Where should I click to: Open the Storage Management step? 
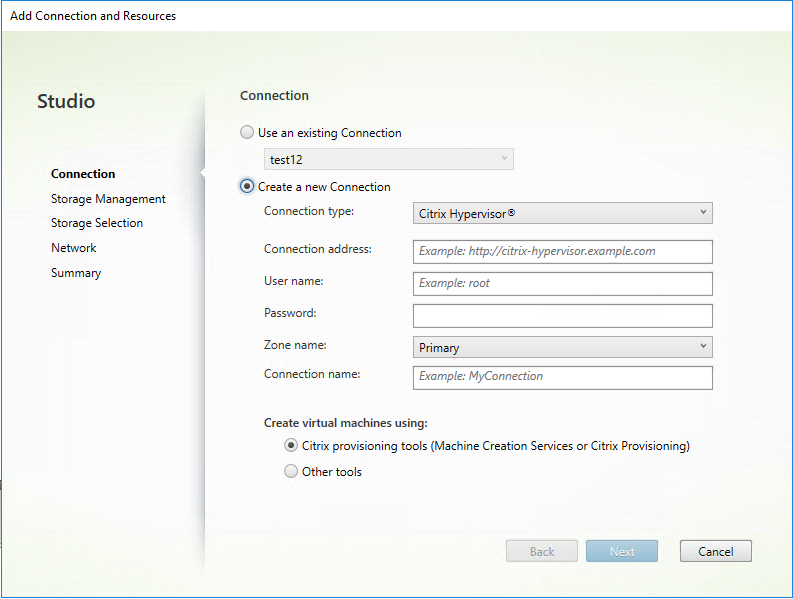tap(108, 199)
